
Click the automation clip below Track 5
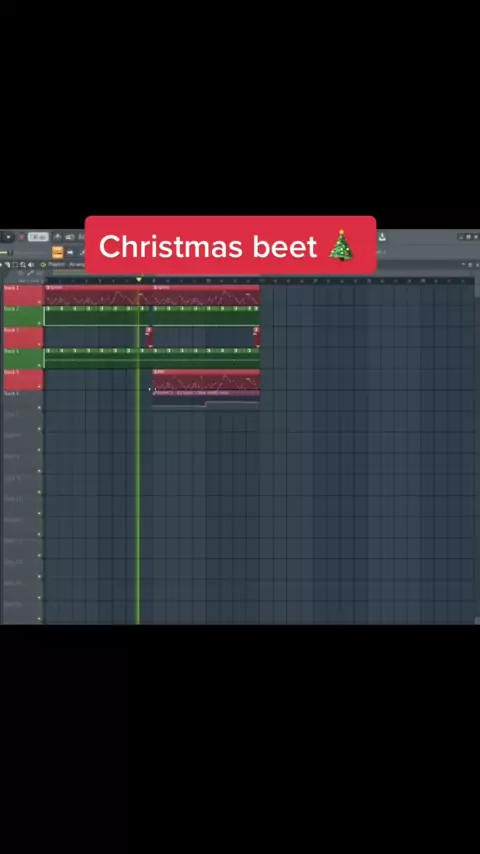[x=205, y=404]
